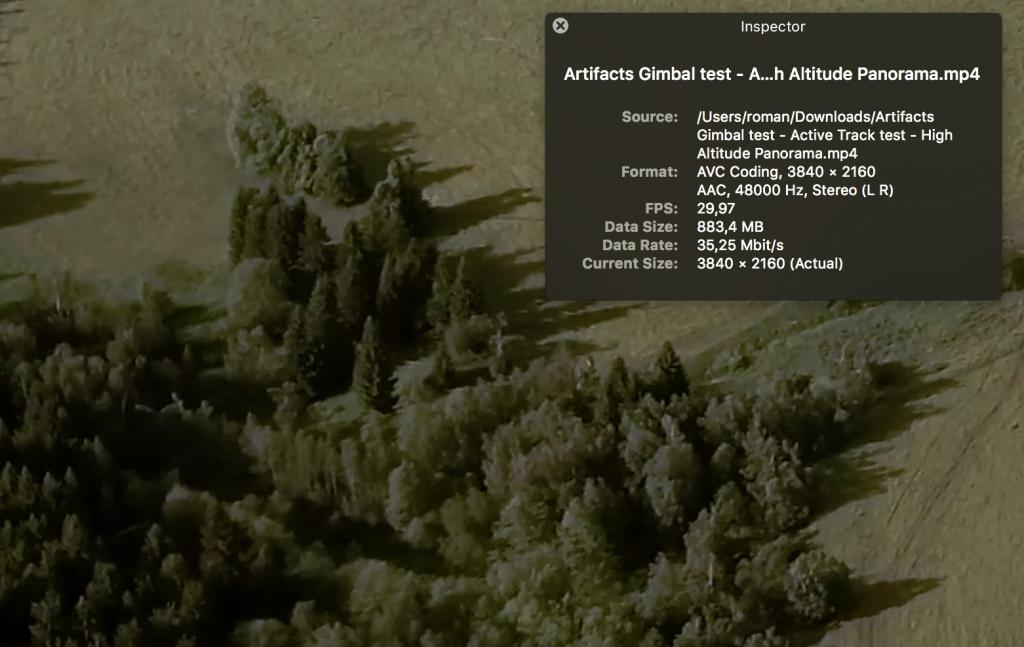Click the 883,4 MB value
This screenshot has width=1024, height=647.
pyautogui.click(x=730, y=227)
